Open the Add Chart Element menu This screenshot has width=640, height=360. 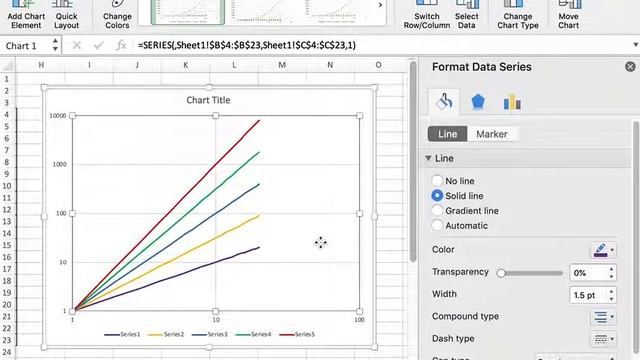[x=26, y=15]
